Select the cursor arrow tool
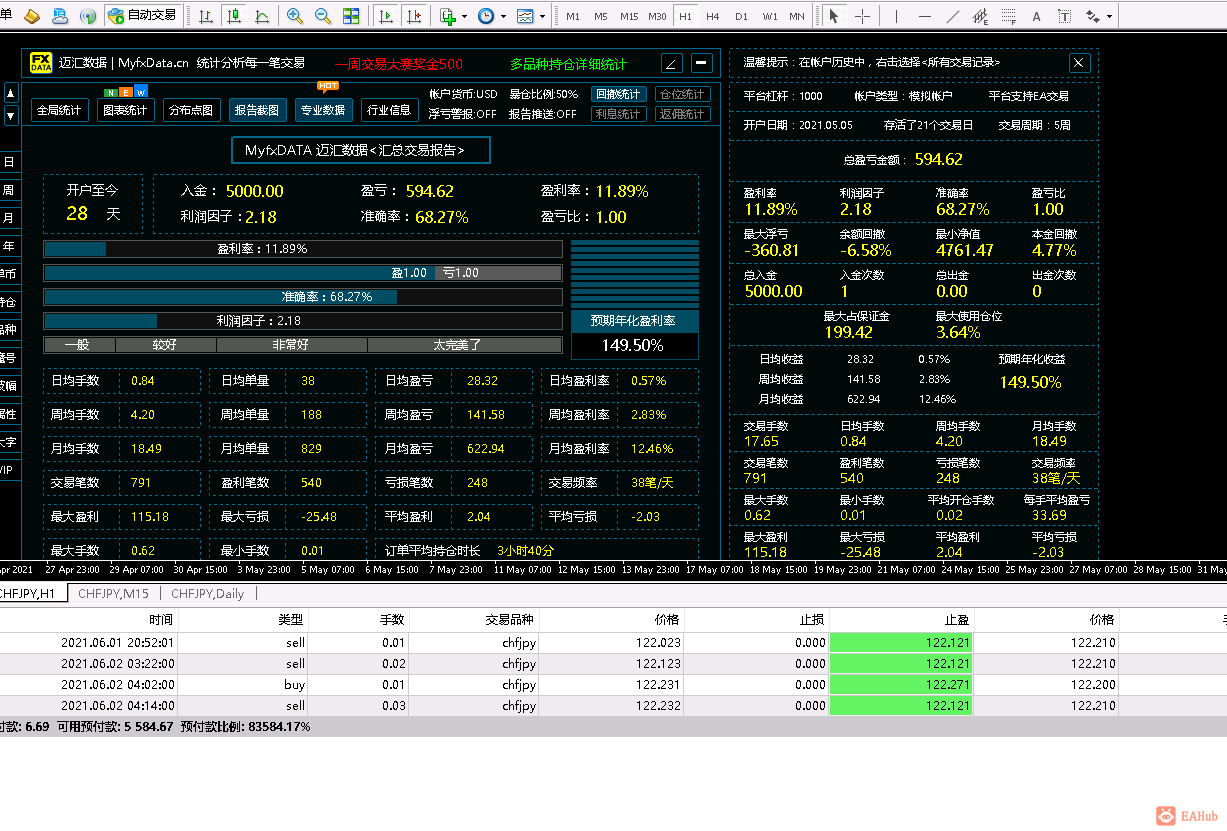The width and height of the screenshot is (1227, 831). coord(834,16)
